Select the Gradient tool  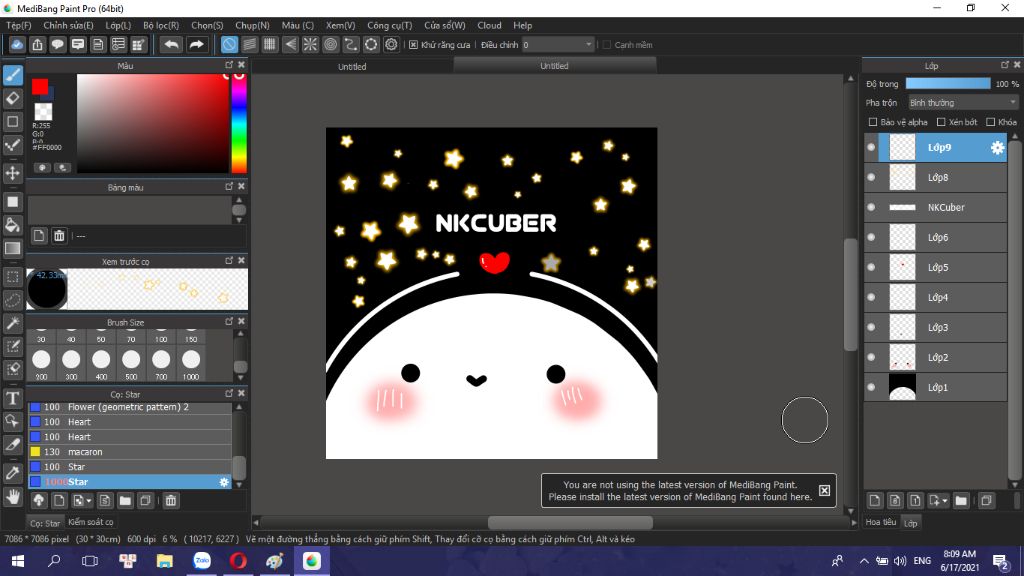(12, 248)
